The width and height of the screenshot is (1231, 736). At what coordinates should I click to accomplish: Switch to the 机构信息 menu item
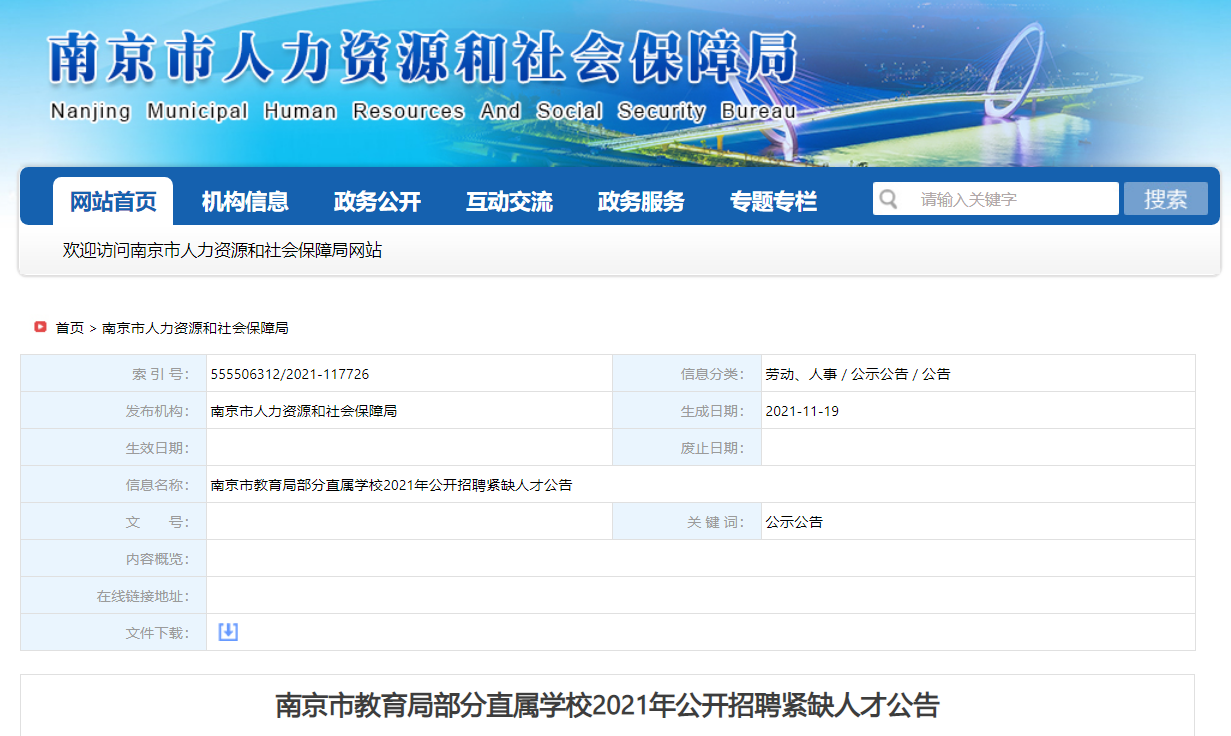tap(245, 202)
